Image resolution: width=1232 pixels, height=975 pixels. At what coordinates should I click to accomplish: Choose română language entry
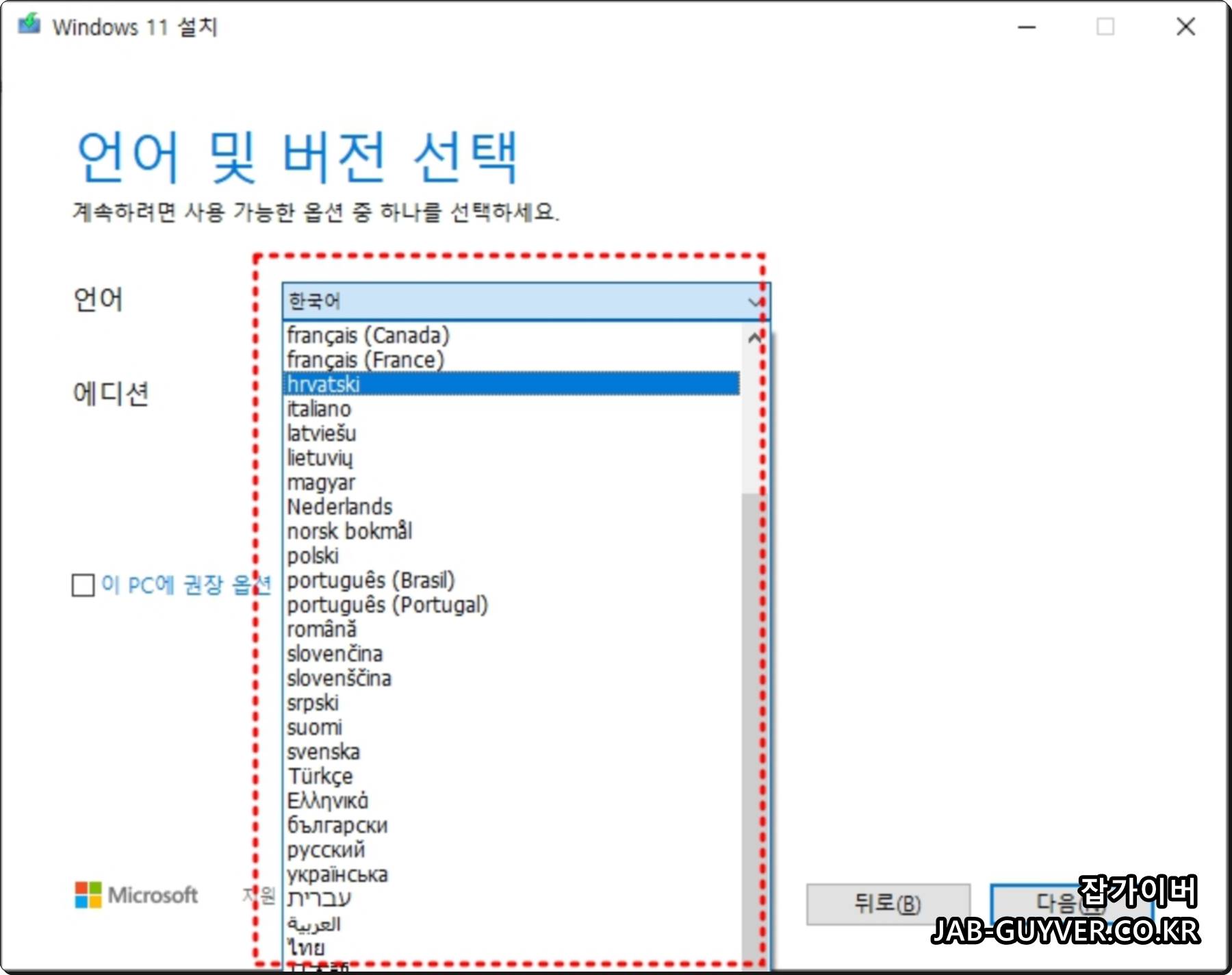[x=511, y=629]
